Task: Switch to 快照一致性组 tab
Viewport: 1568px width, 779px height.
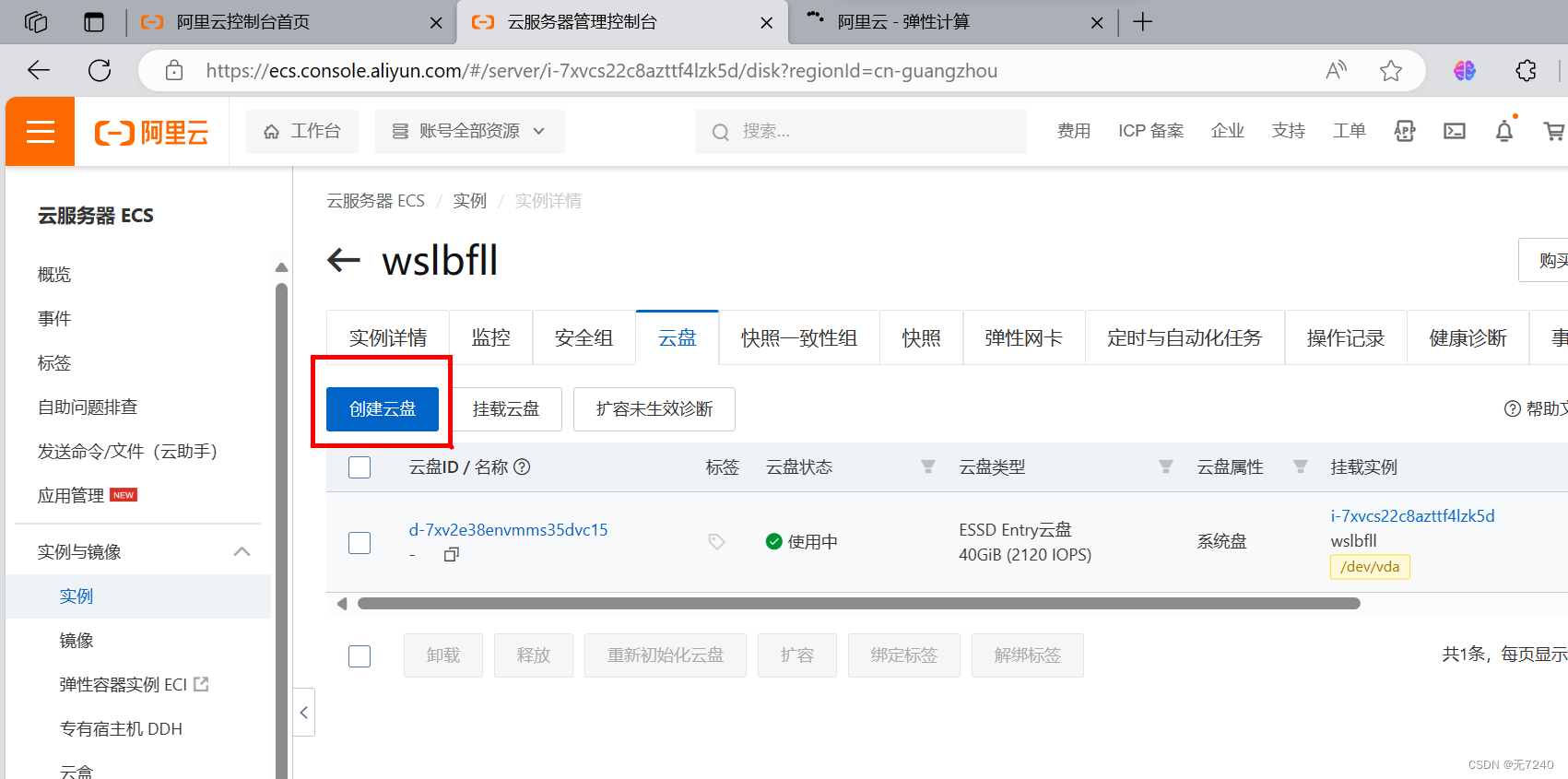Action: 799,338
